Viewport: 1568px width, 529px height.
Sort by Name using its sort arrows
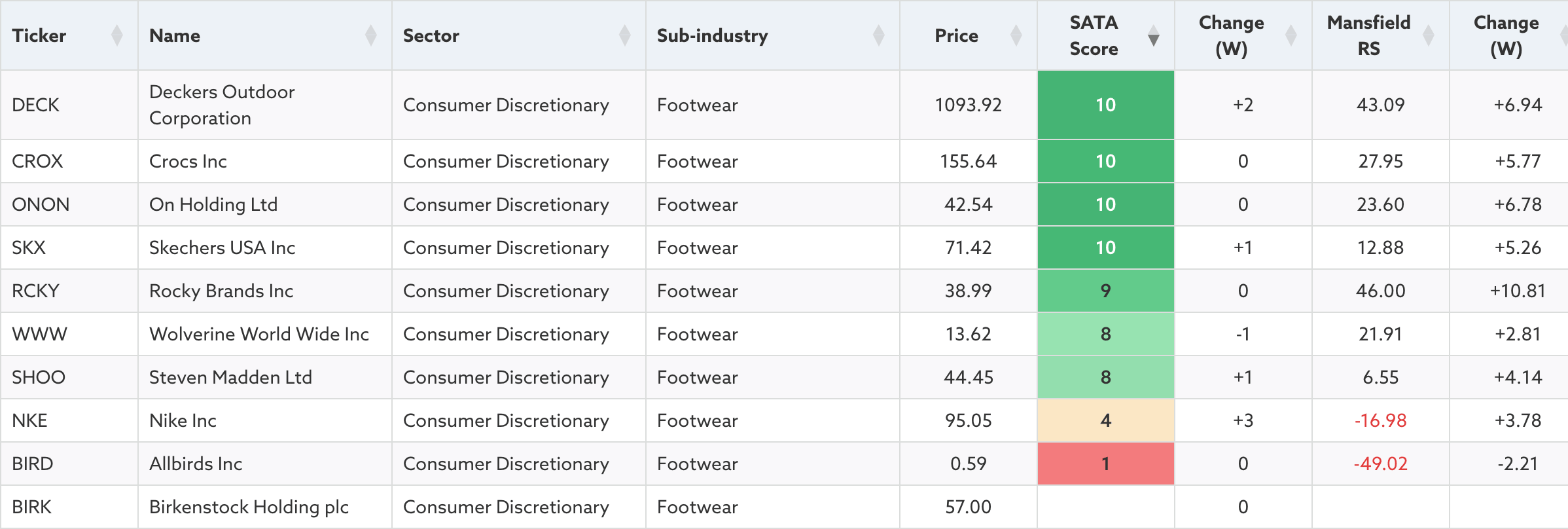click(371, 35)
